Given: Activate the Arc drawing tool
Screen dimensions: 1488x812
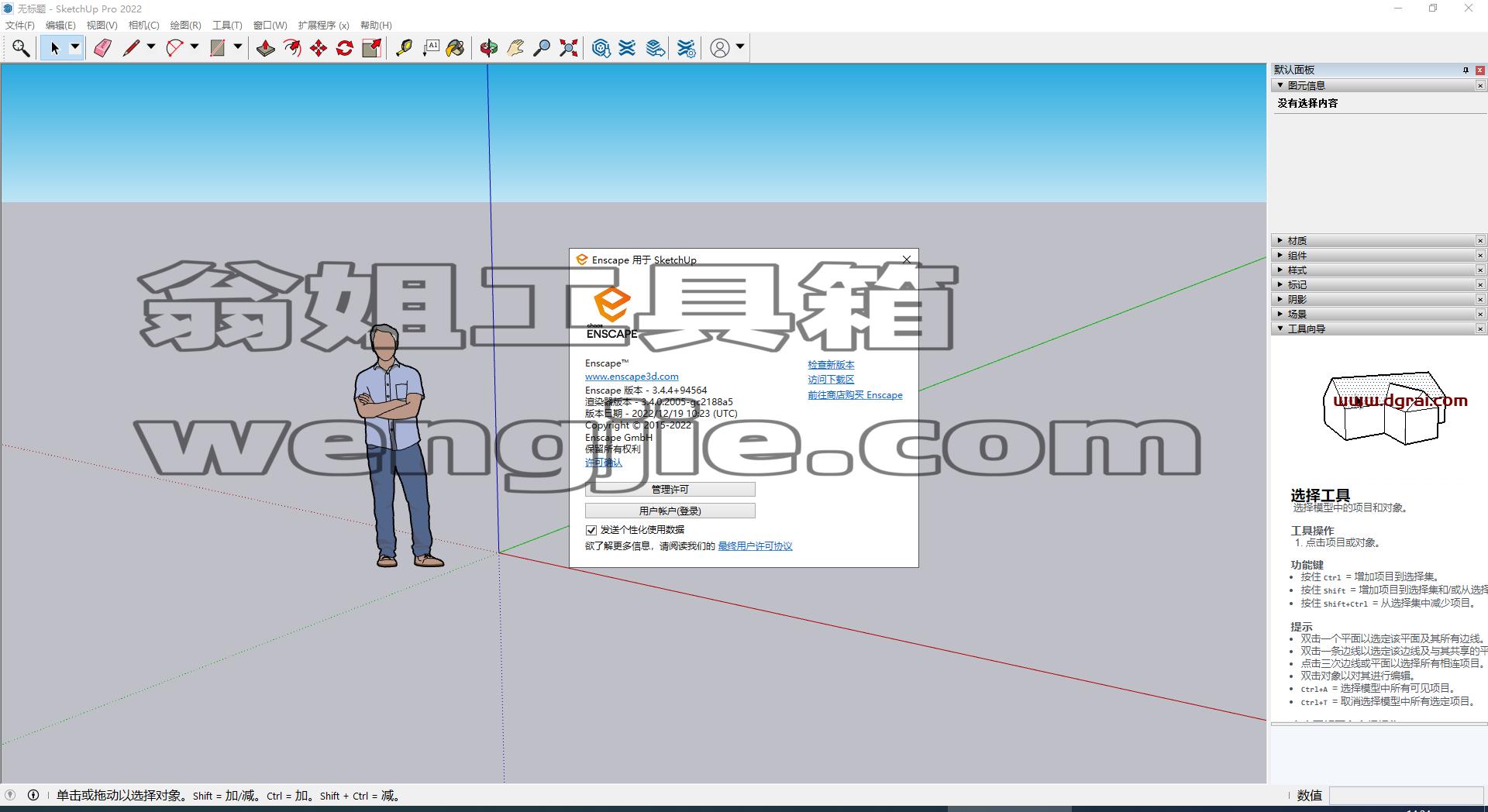Looking at the screenshot, I should tap(174, 48).
